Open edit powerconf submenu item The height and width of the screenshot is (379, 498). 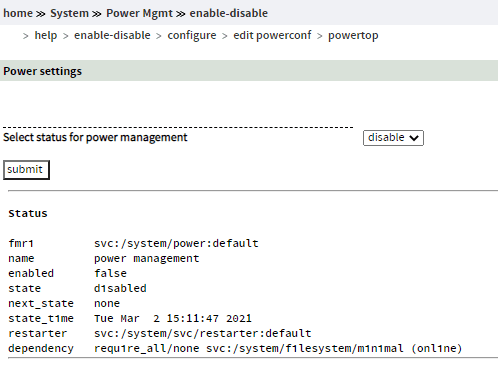click(x=272, y=35)
